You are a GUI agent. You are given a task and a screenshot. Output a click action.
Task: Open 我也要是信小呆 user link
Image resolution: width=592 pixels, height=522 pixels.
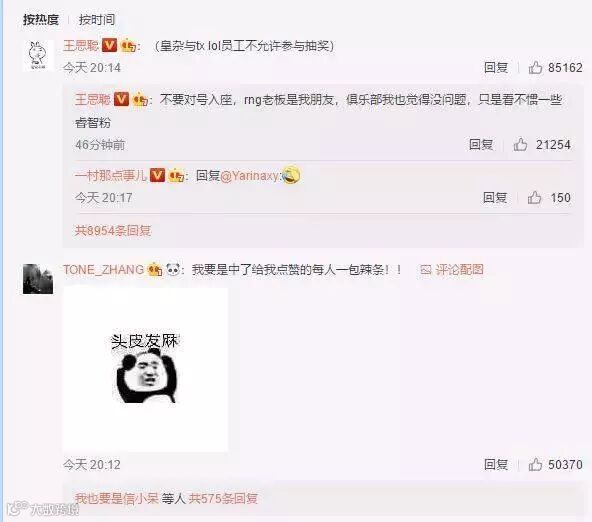[116, 498]
